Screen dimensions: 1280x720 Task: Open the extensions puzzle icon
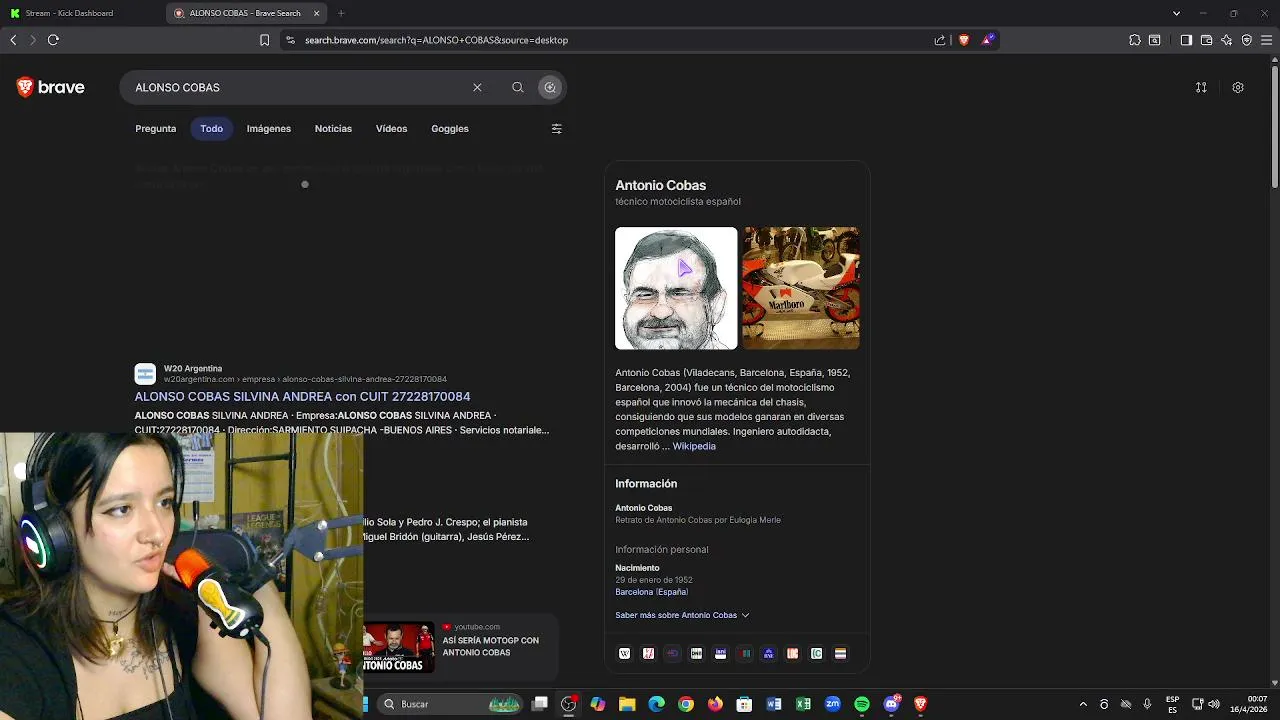[1135, 40]
